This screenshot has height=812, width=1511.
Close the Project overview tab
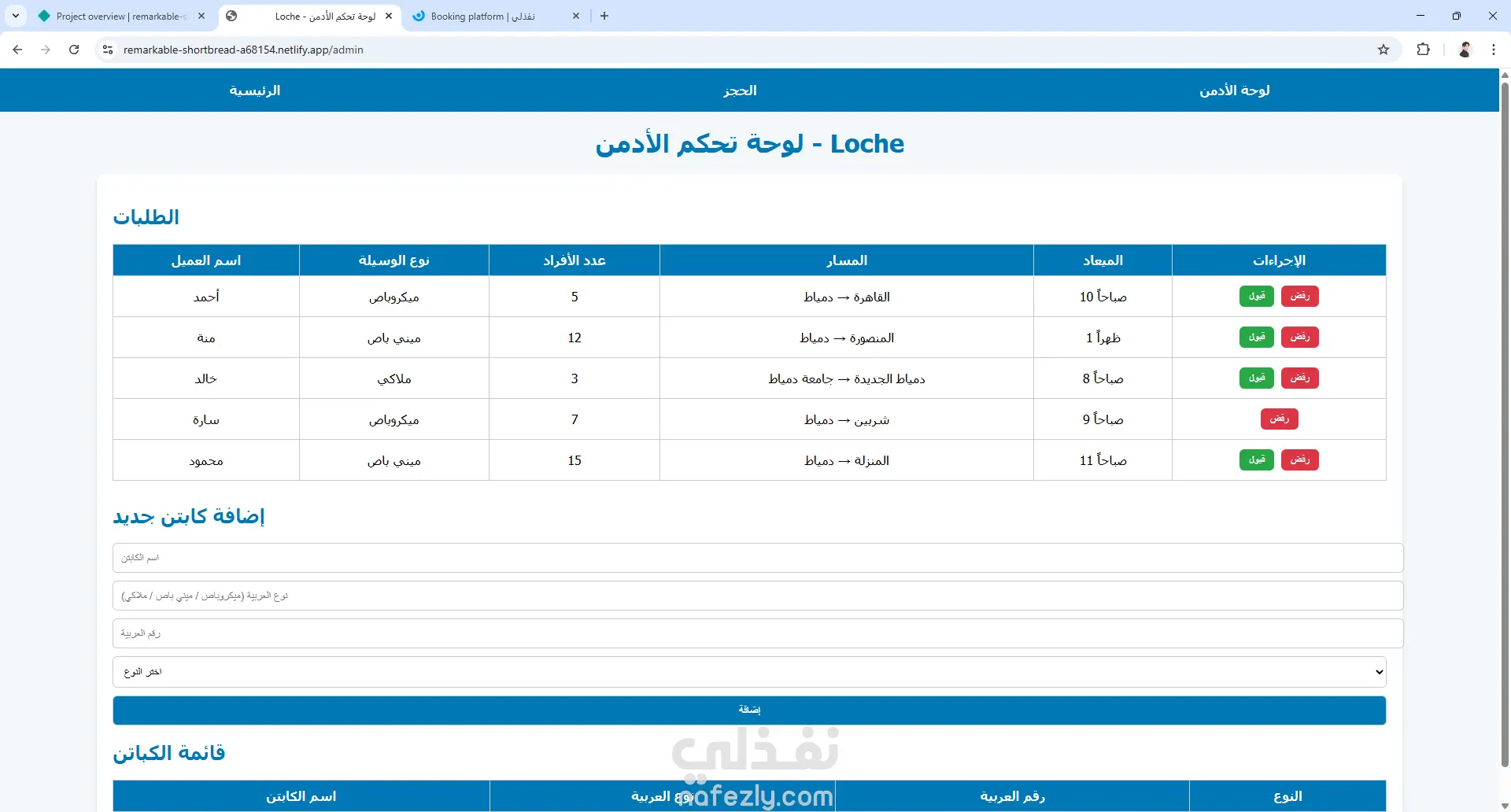(201, 16)
